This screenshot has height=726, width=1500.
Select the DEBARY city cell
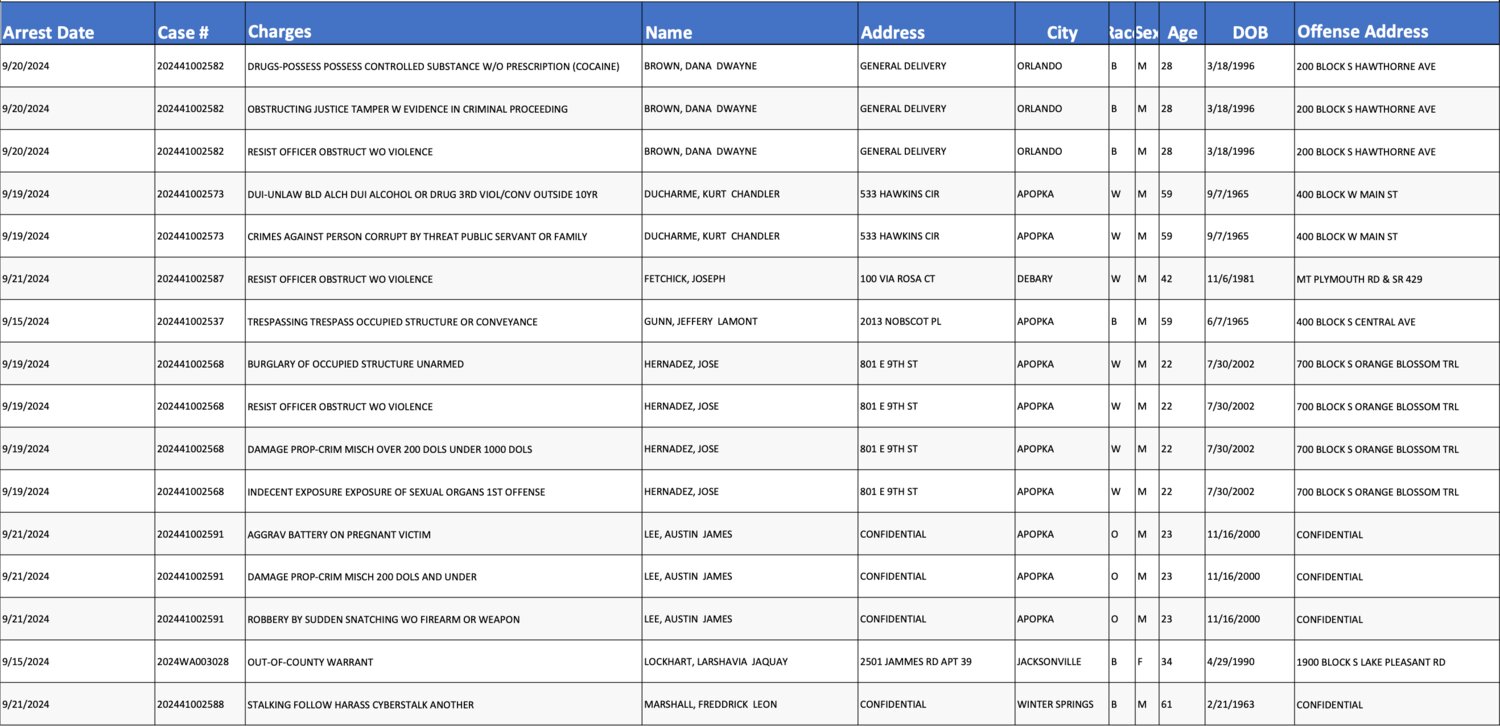pos(1061,279)
